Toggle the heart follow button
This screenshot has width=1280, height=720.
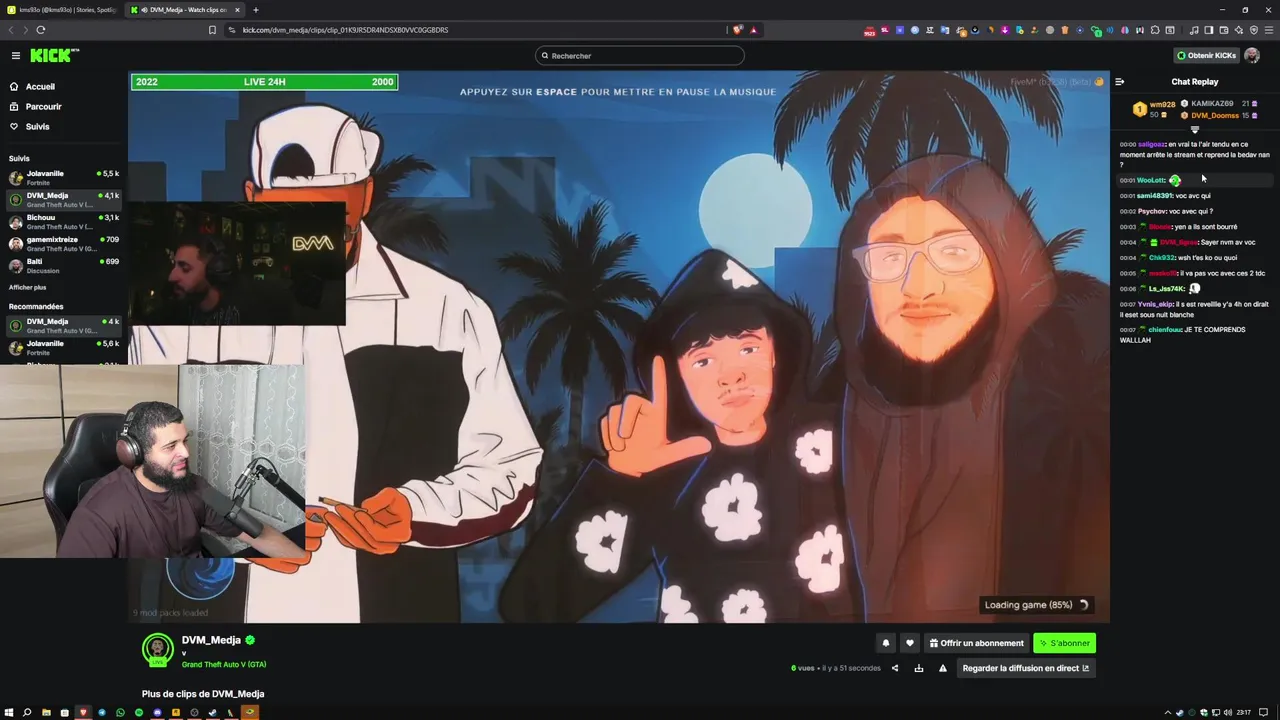909,643
